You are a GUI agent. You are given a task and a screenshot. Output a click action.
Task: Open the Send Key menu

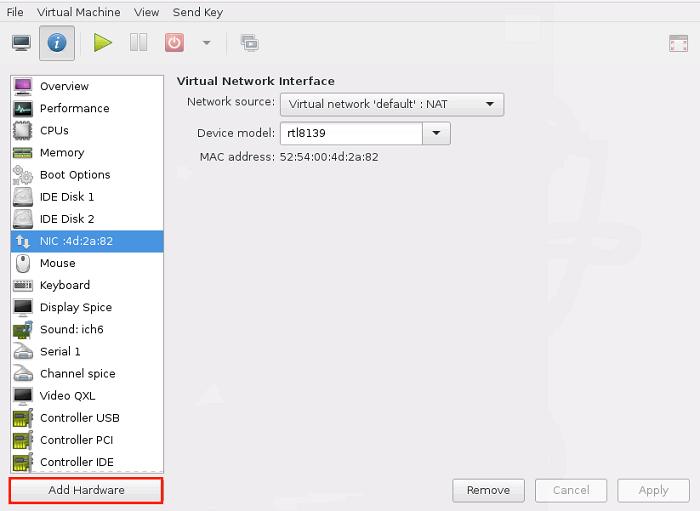tap(198, 12)
